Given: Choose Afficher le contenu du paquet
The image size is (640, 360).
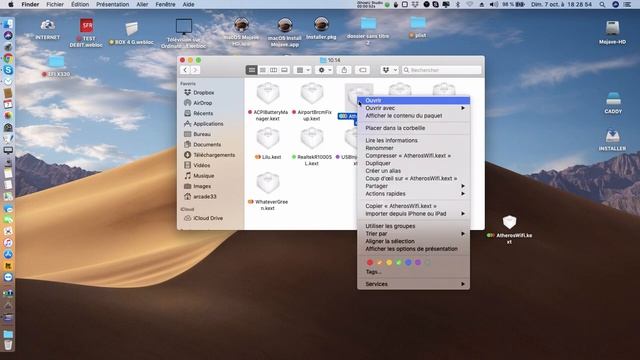Looking at the screenshot, I should point(413,116).
